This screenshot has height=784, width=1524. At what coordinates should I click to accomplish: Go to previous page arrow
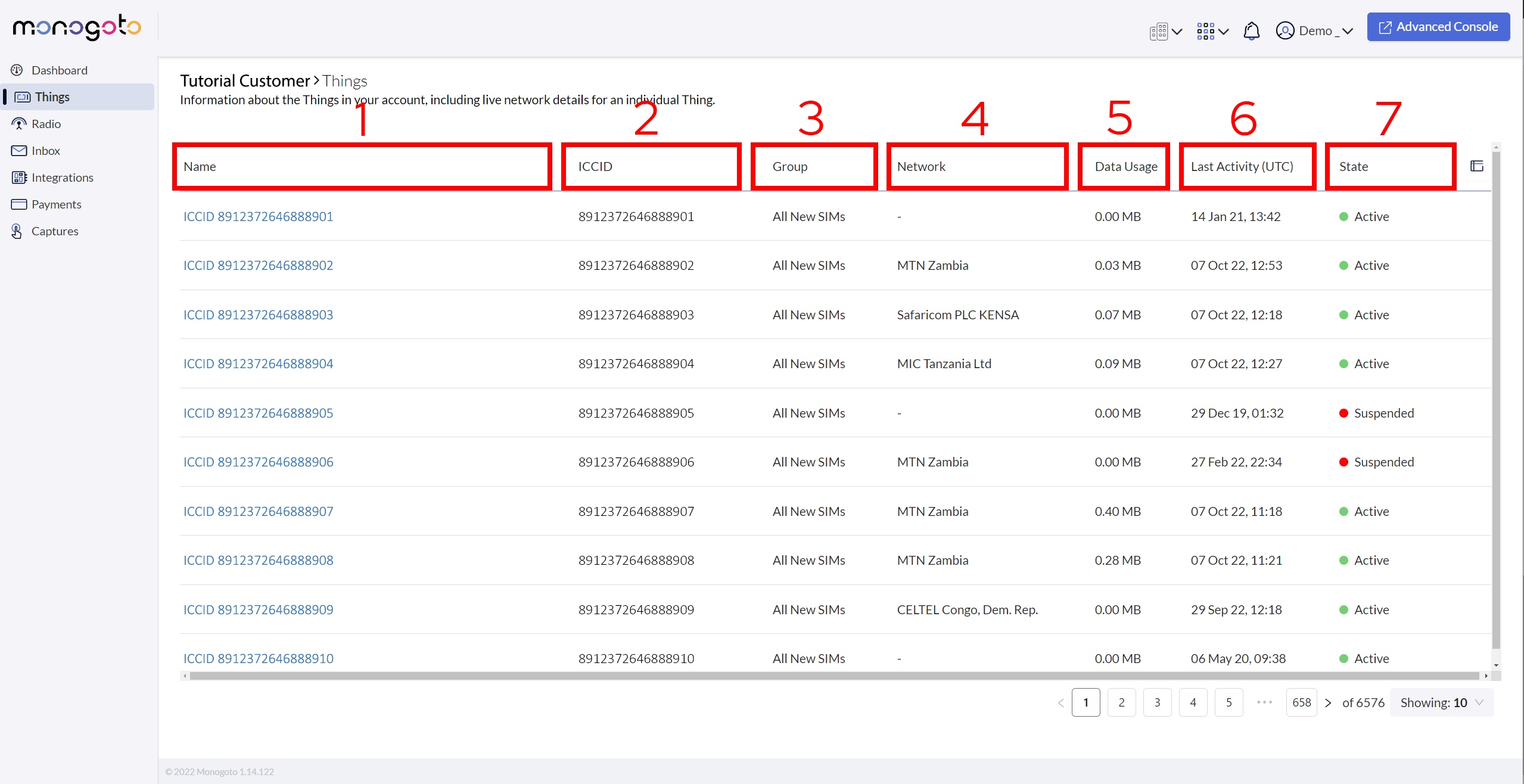tap(1060, 703)
